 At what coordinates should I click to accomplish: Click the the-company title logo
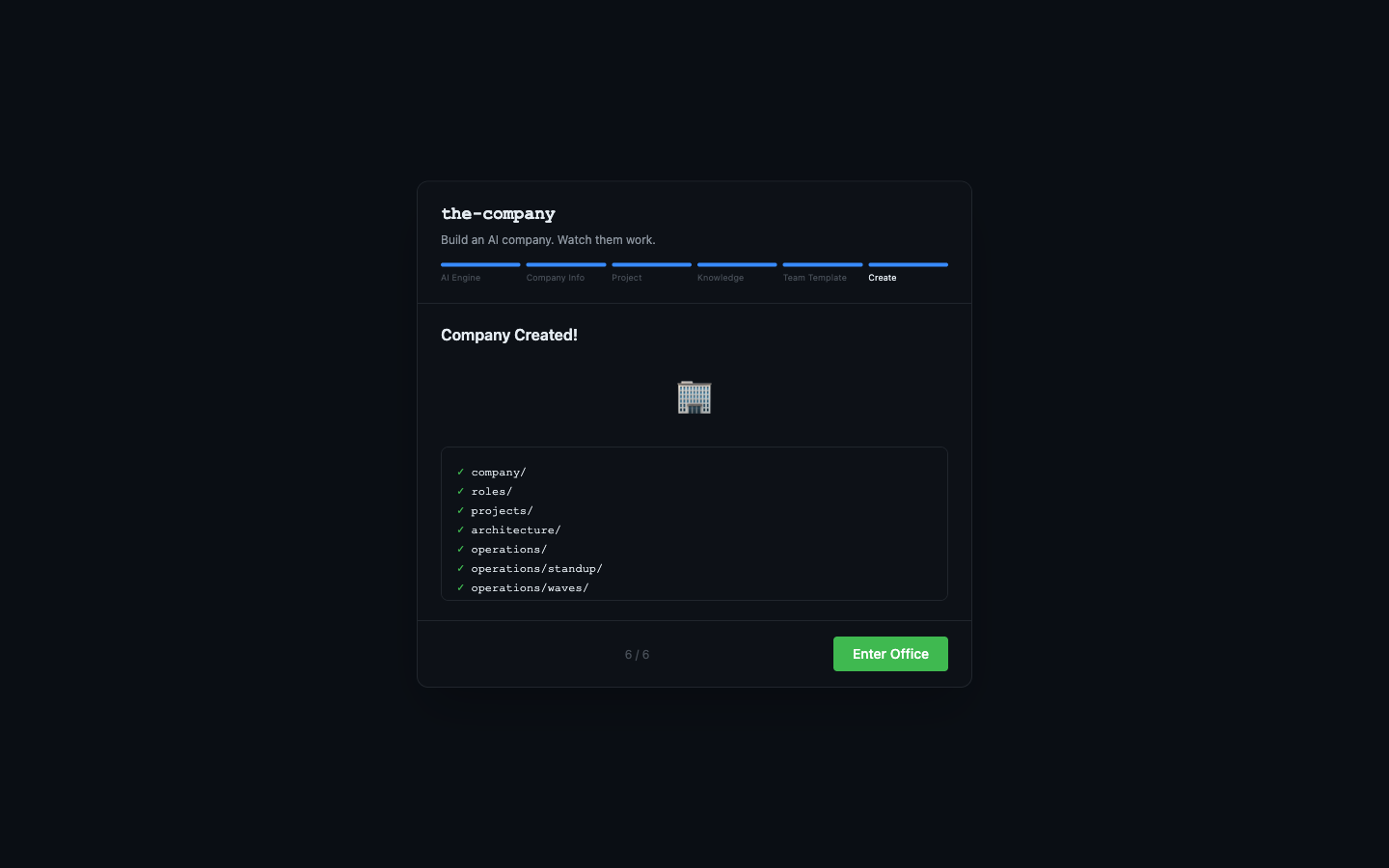click(x=498, y=214)
